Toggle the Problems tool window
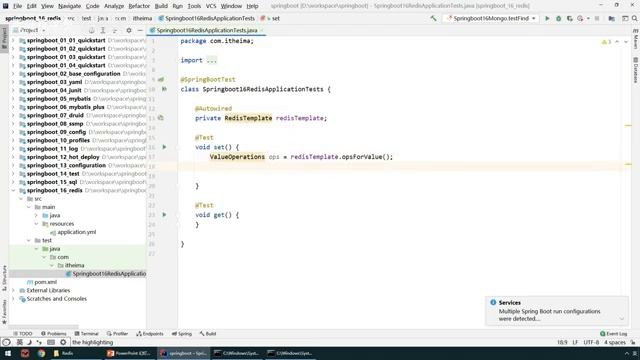 click(x=53, y=334)
